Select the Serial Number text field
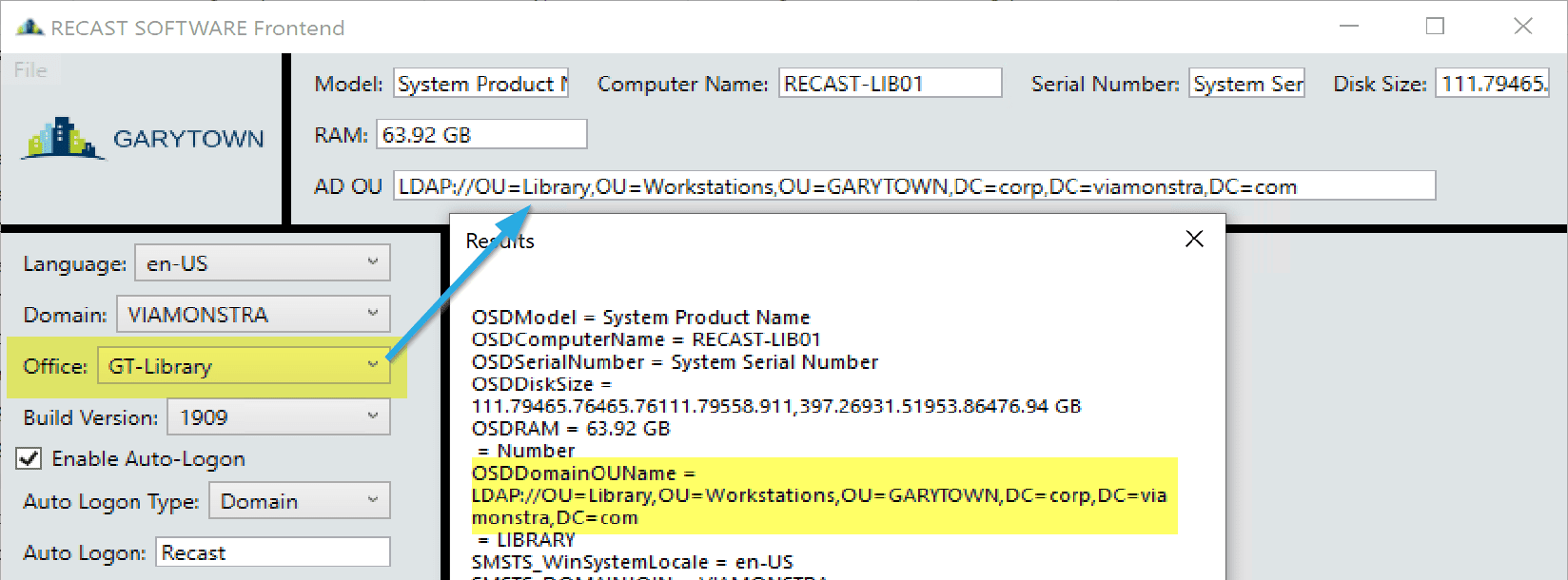The height and width of the screenshot is (580, 1568). pos(1246,84)
